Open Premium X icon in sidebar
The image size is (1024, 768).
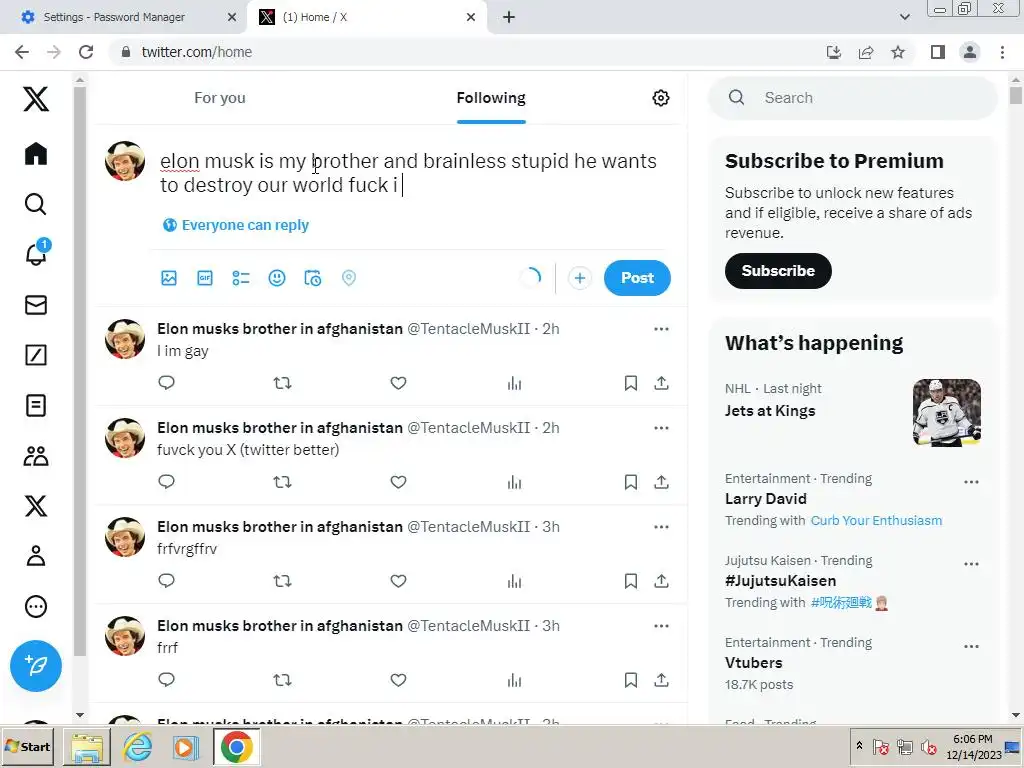(x=36, y=506)
